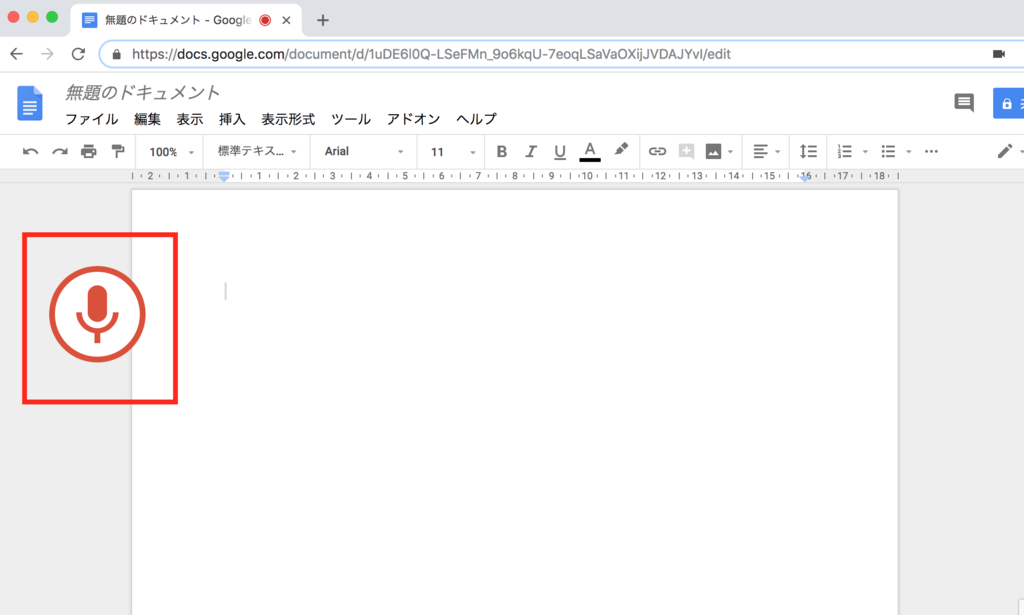This screenshot has height=615, width=1024.
Task: Toggle italic formatting
Action: (x=530, y=151)
